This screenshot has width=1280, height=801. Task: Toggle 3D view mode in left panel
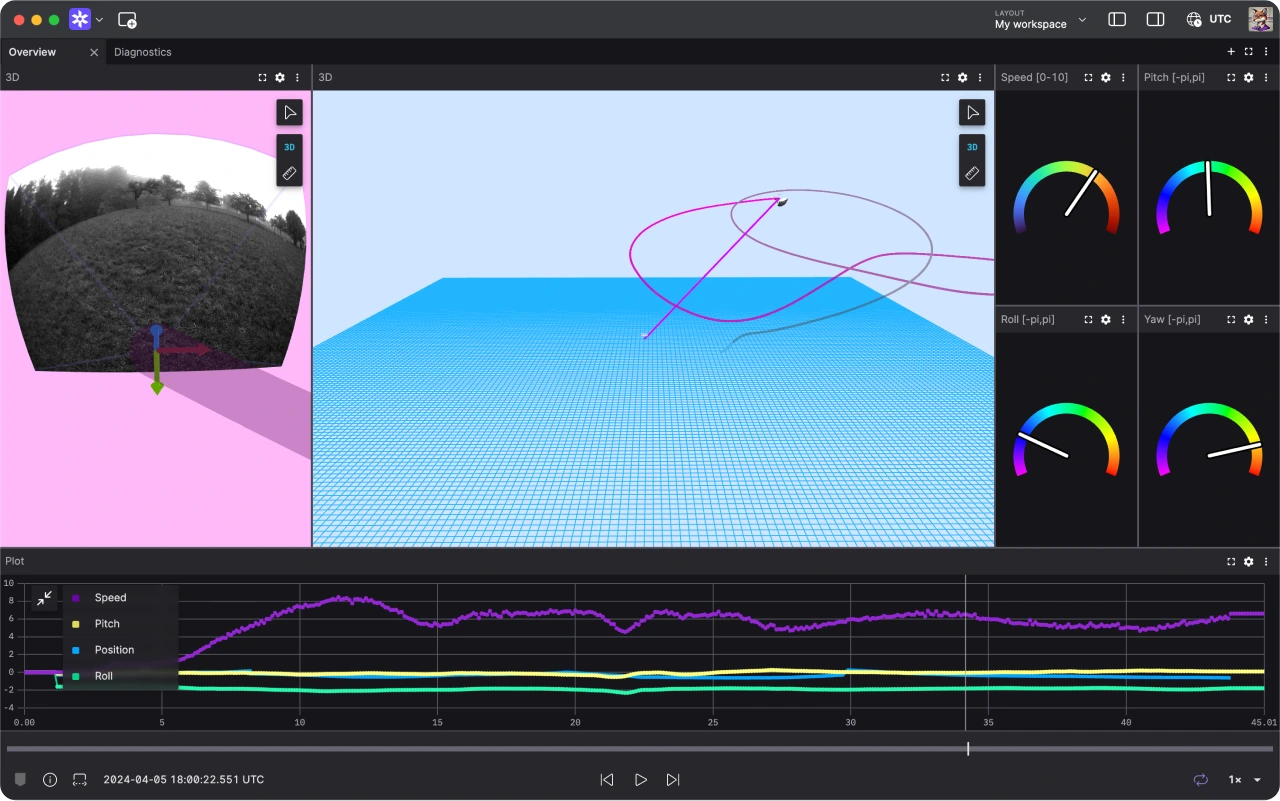(x=289, y=147)
